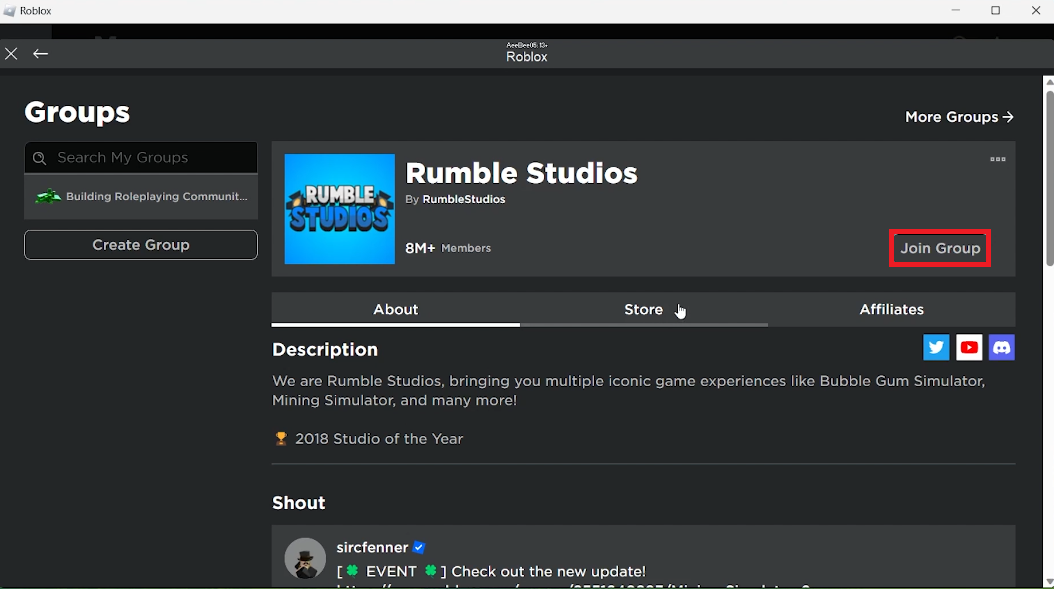The height and width of the screenshot is (589, 1054).
Task: Switch to the Affiliates tab
Action: pos(891,309)
